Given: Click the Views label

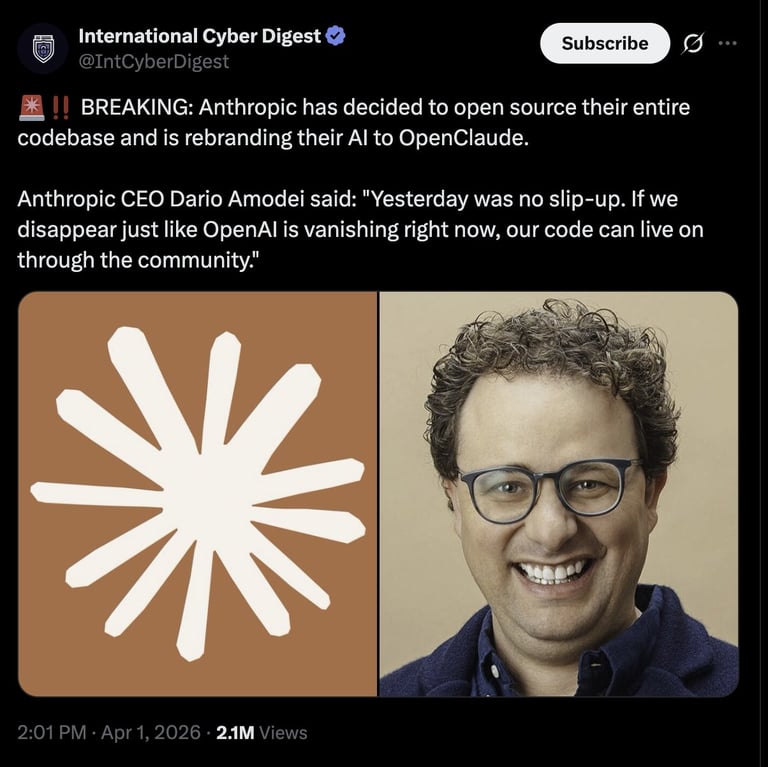Looking at the screenshot, I should tap(283, 732).
